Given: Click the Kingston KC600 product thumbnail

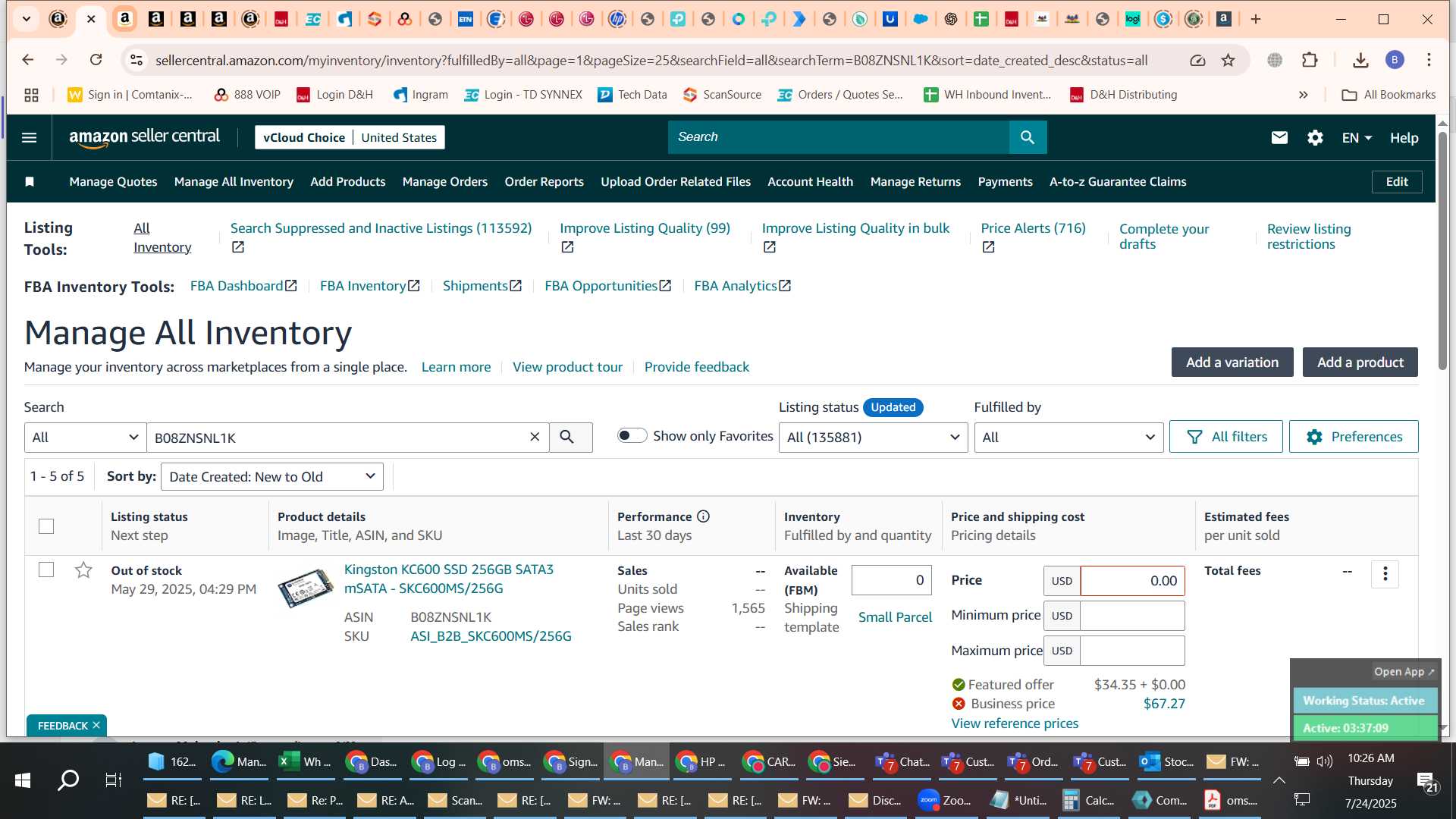Looking at the screenshot, I should point(305,588).
